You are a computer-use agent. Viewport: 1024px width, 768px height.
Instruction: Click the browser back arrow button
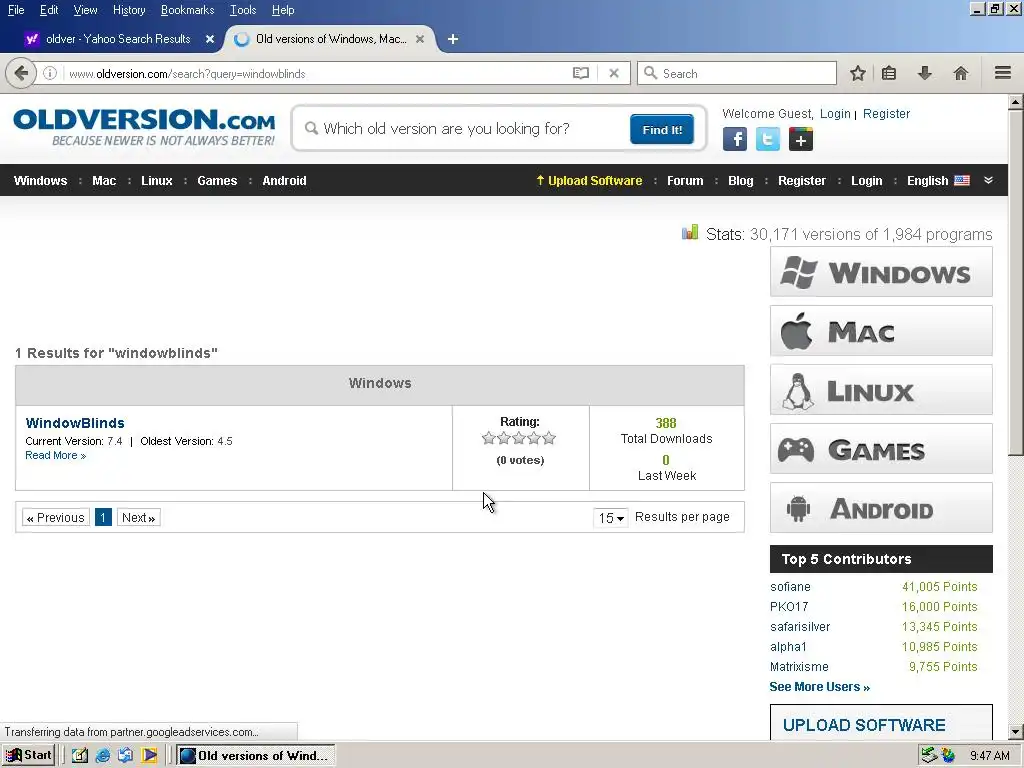tap(20, 73)
